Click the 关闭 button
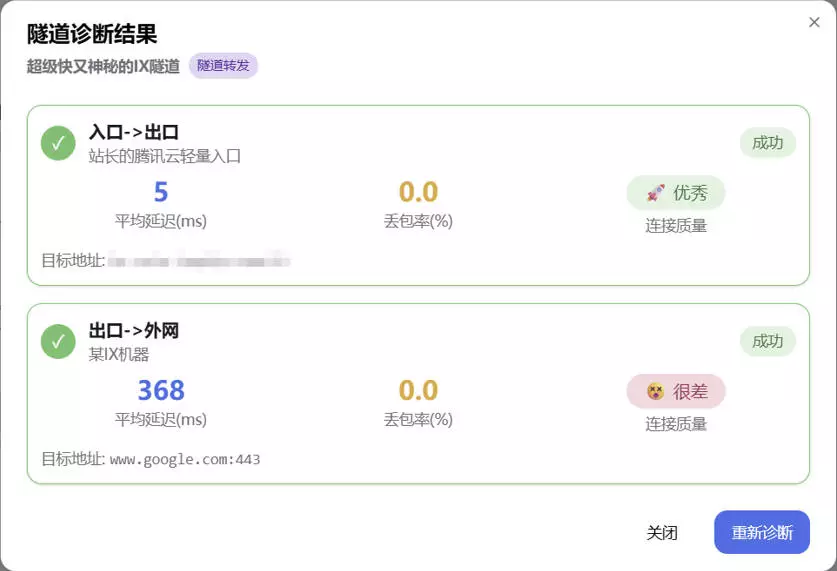This screenshot has width=837, height=571. 662,533
